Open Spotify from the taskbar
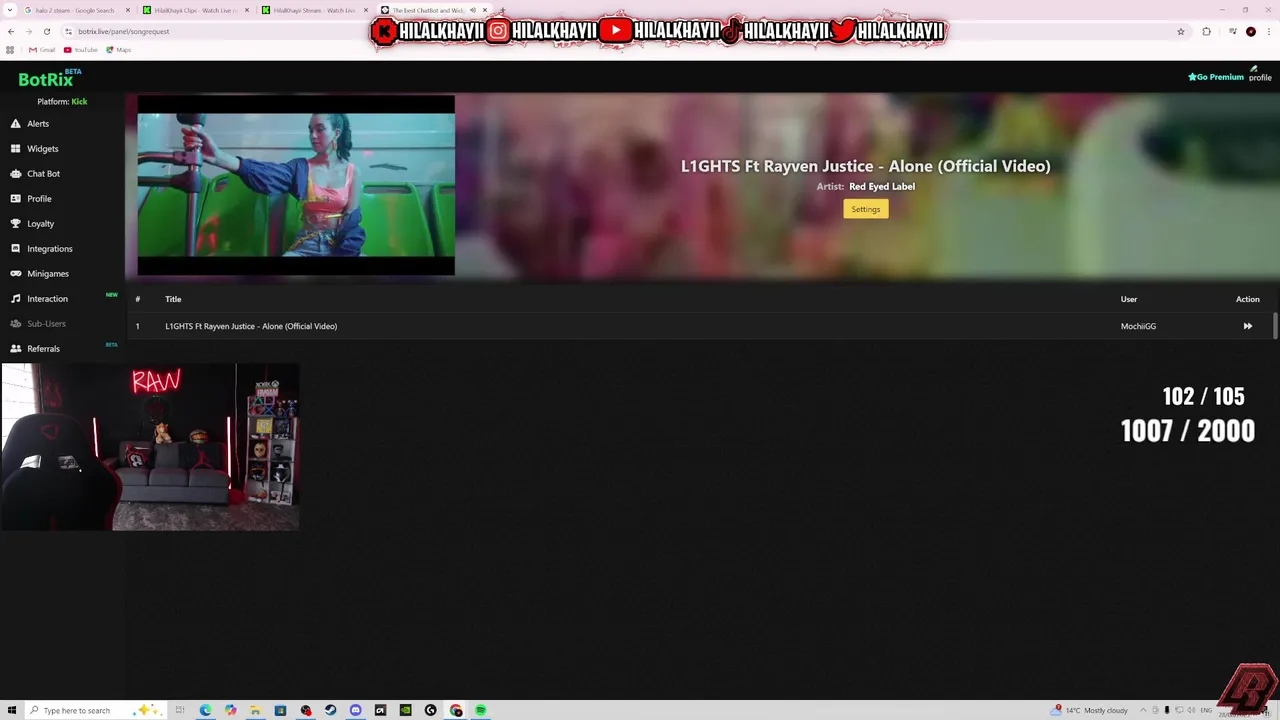The width and height of the screenshot is (1280, 720). point(480,710)
